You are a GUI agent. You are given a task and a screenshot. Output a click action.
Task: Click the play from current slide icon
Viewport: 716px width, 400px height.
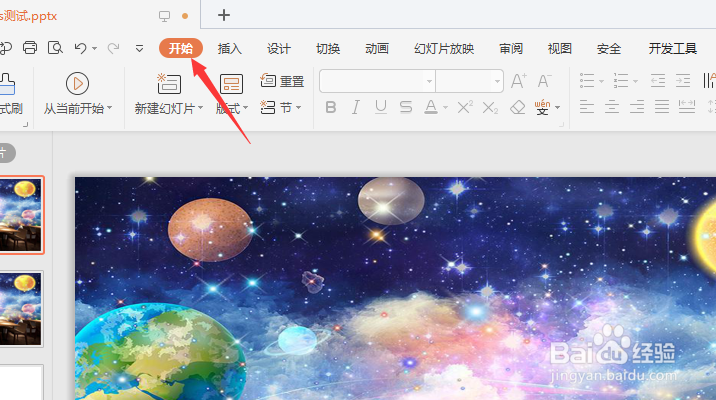77,84
